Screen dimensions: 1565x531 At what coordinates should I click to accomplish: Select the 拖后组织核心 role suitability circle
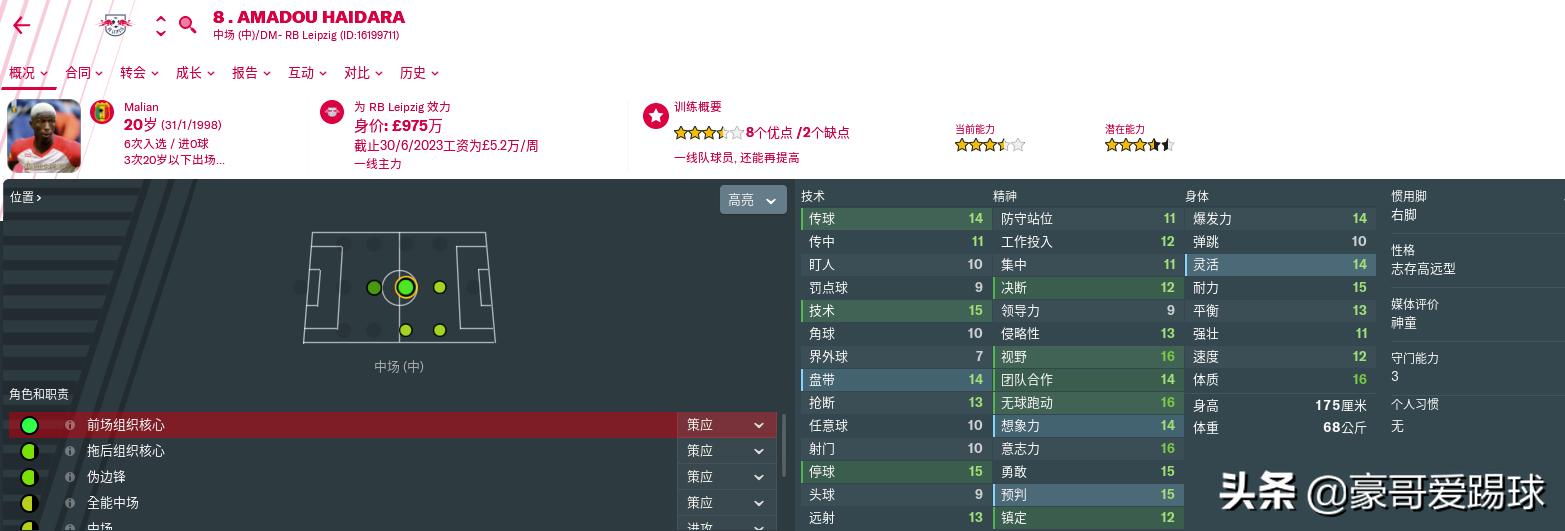(x=29, y=451)
